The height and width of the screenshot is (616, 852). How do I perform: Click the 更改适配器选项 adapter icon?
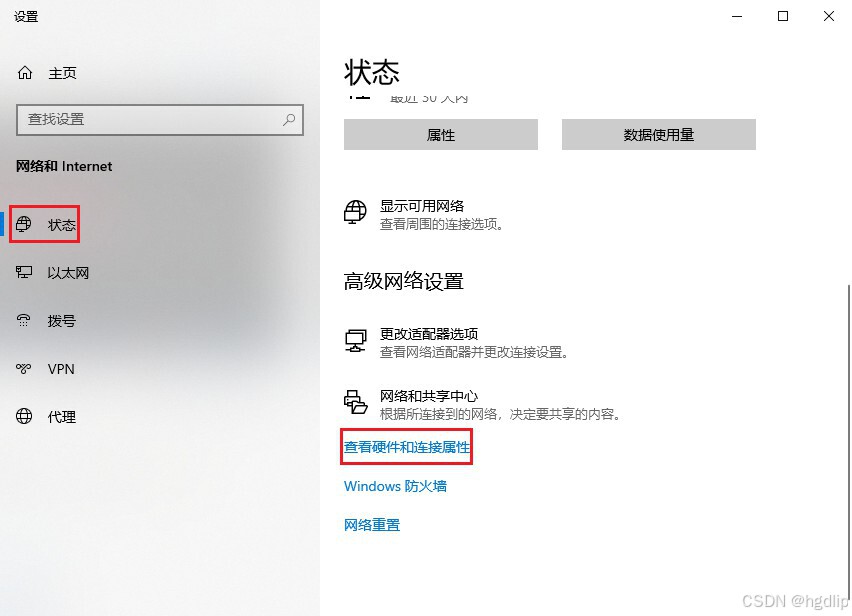[356, 341]
